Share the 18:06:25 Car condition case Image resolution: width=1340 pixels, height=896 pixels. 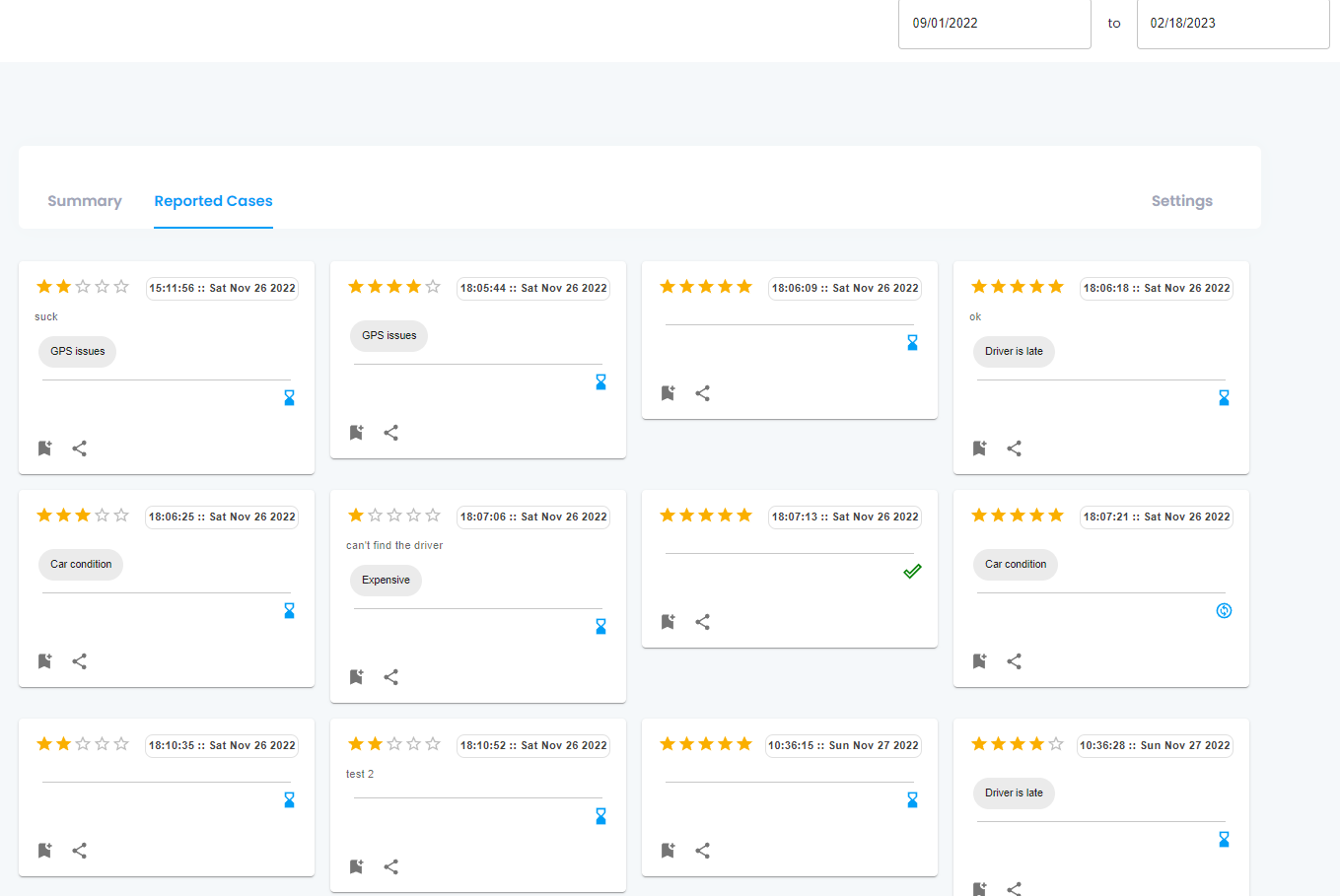[x=80, y=661]
